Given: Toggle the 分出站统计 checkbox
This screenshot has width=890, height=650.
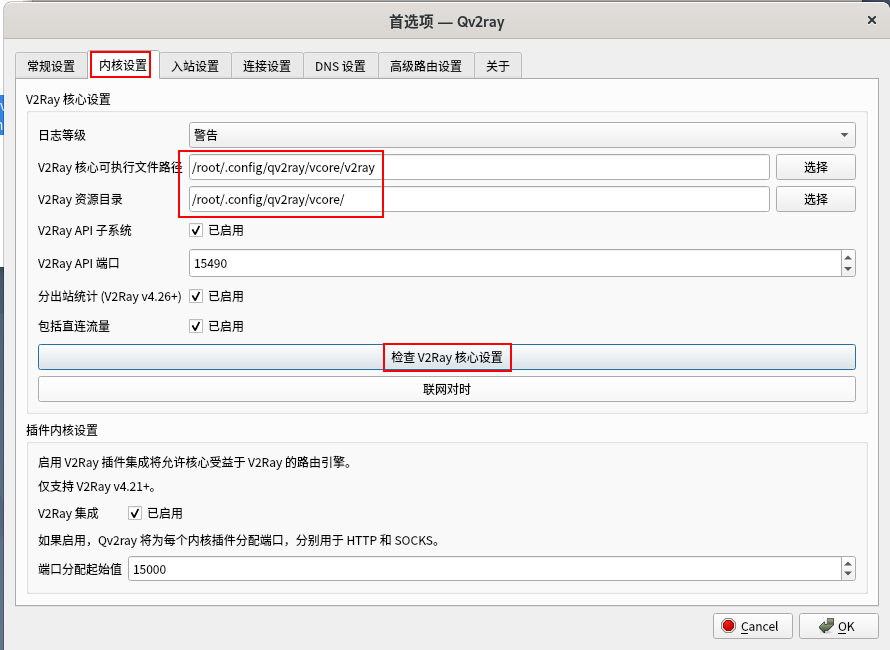Looking at the screenshot, I should [x=196, y=296].
